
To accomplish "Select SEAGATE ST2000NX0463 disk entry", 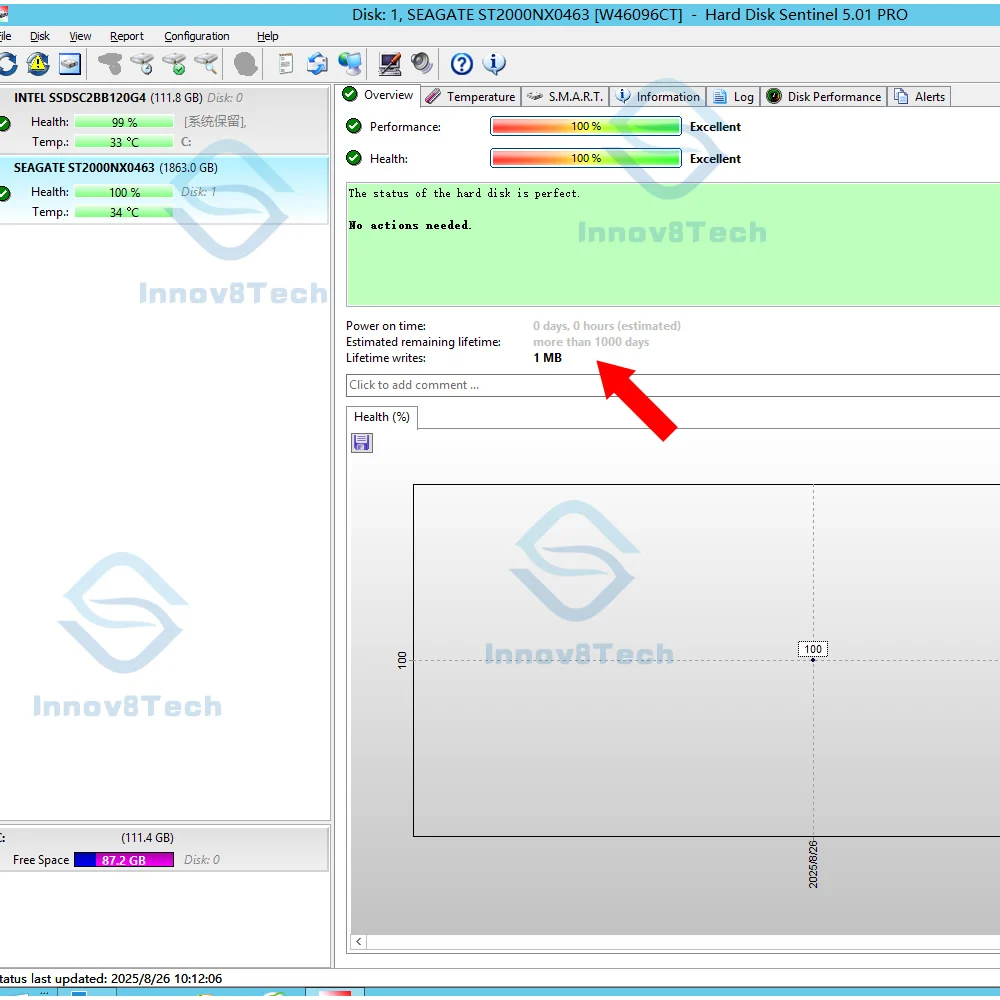I will (x=164, y=190).
